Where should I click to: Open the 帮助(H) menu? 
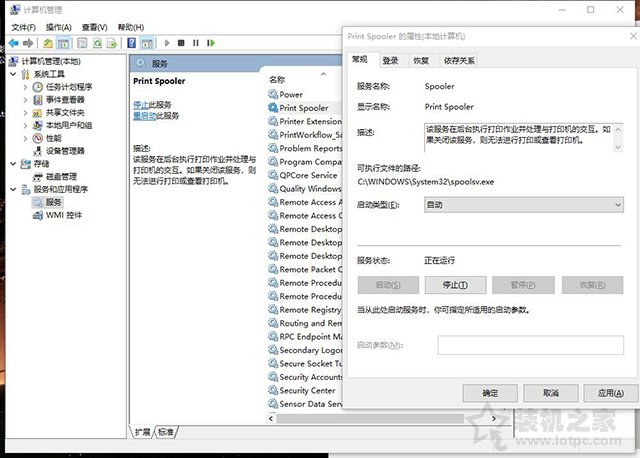[131, 27]
